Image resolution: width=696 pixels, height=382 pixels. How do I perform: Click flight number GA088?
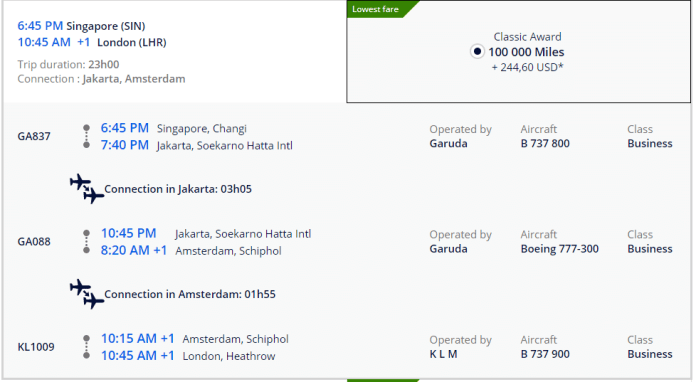pyautogui.click(x=34, y=241)
